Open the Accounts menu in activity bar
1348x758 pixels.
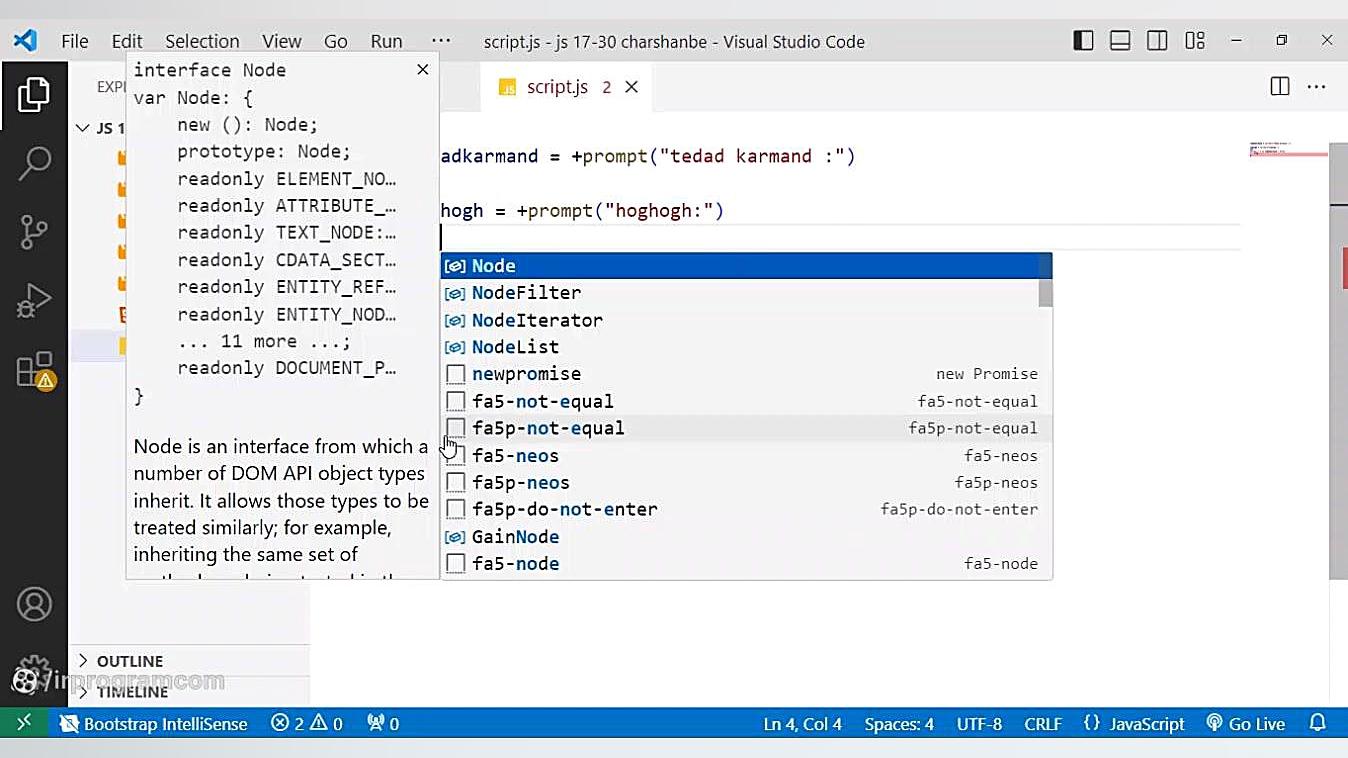coord(34,604)
